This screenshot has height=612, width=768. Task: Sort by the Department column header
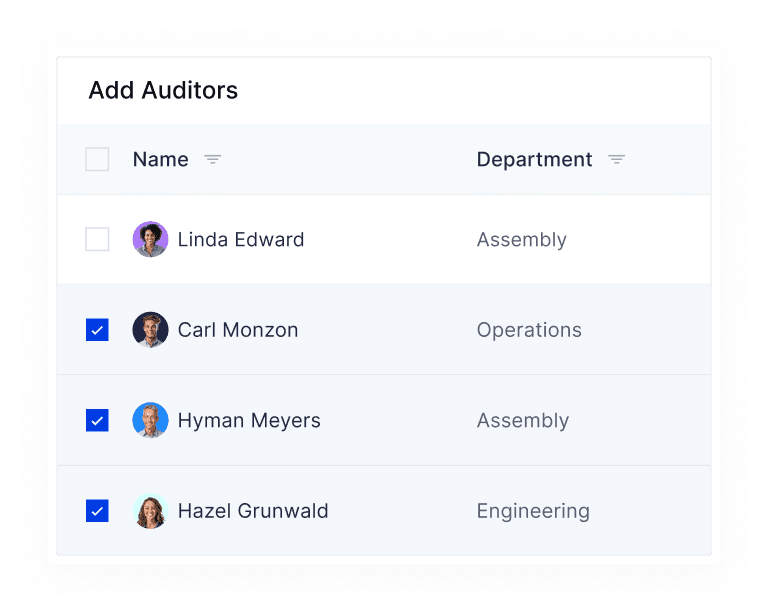pos(534,160)
